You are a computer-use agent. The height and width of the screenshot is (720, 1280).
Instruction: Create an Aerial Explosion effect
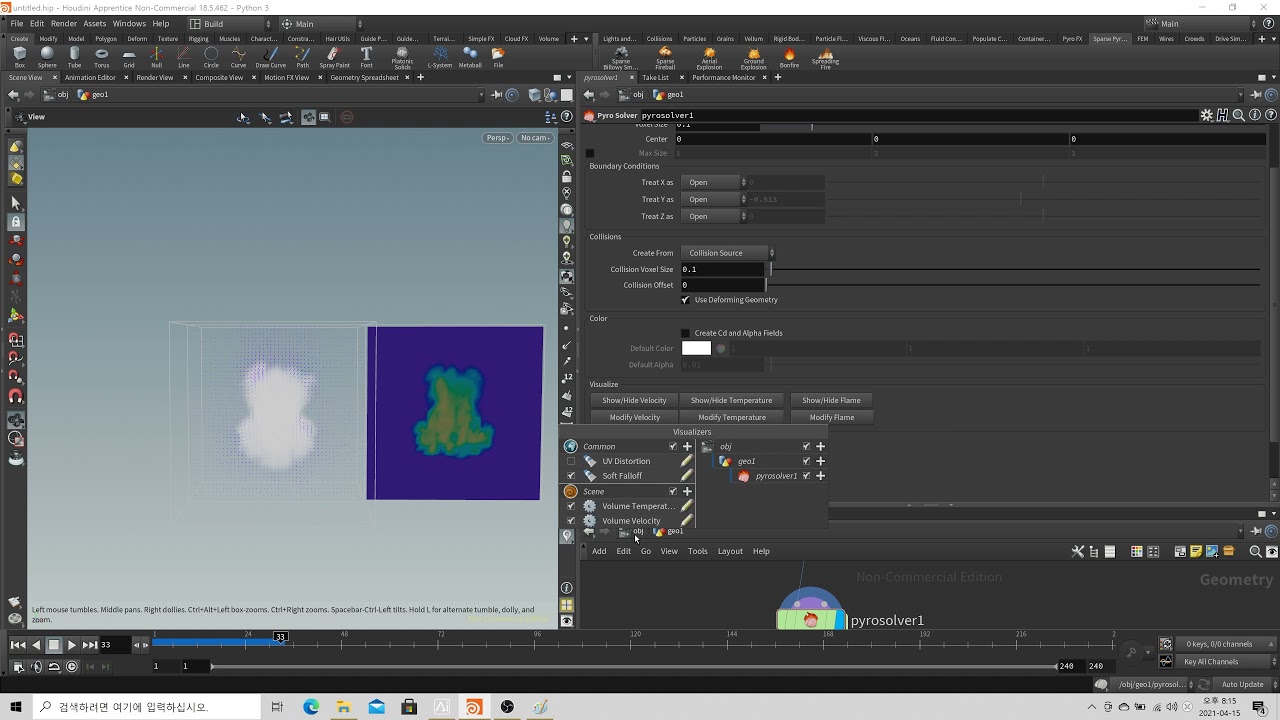(x=709, y=59)
